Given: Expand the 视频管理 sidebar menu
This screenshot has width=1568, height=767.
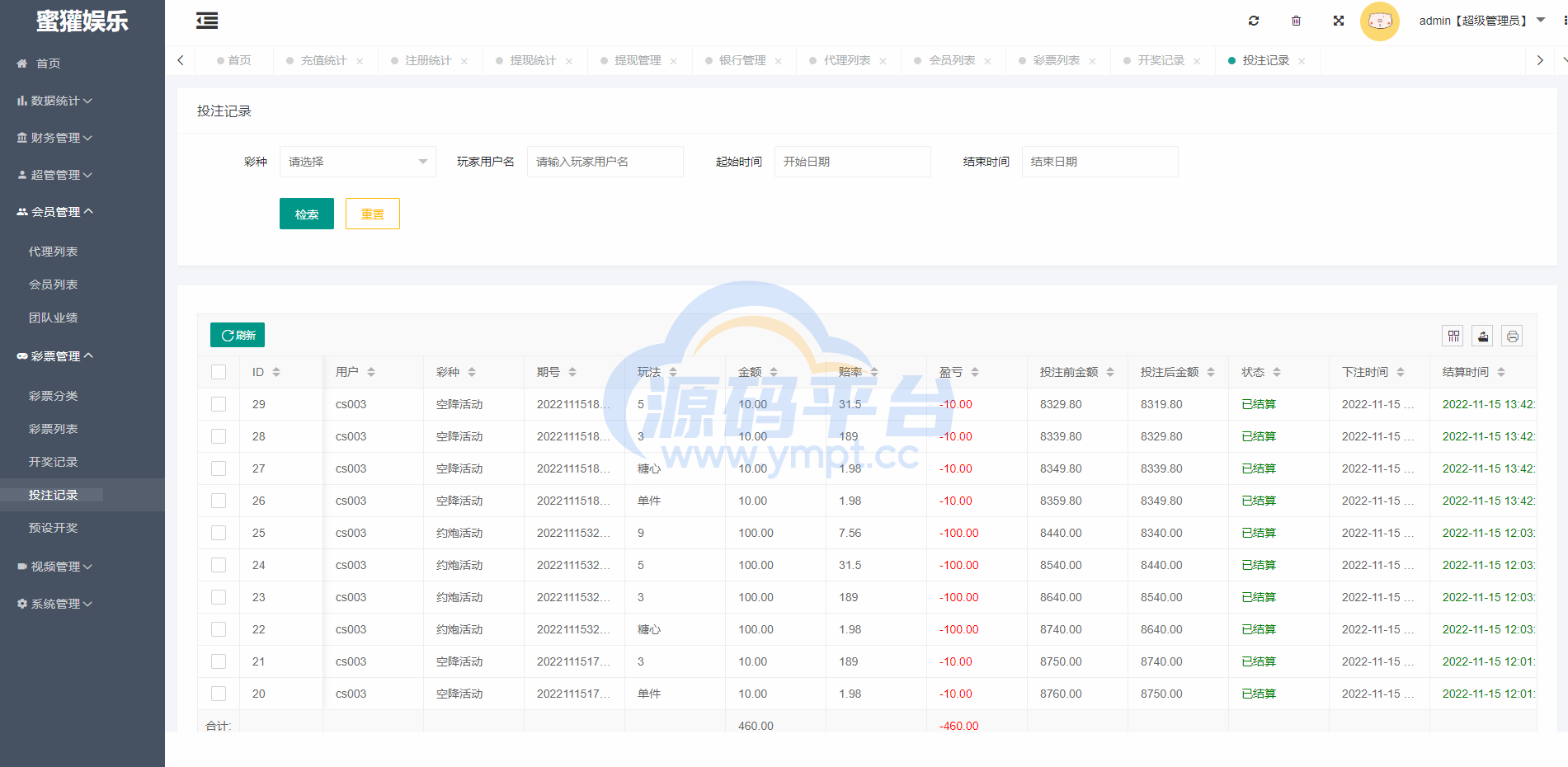Looking at the screenshot, I should click(x=82, y=567).
